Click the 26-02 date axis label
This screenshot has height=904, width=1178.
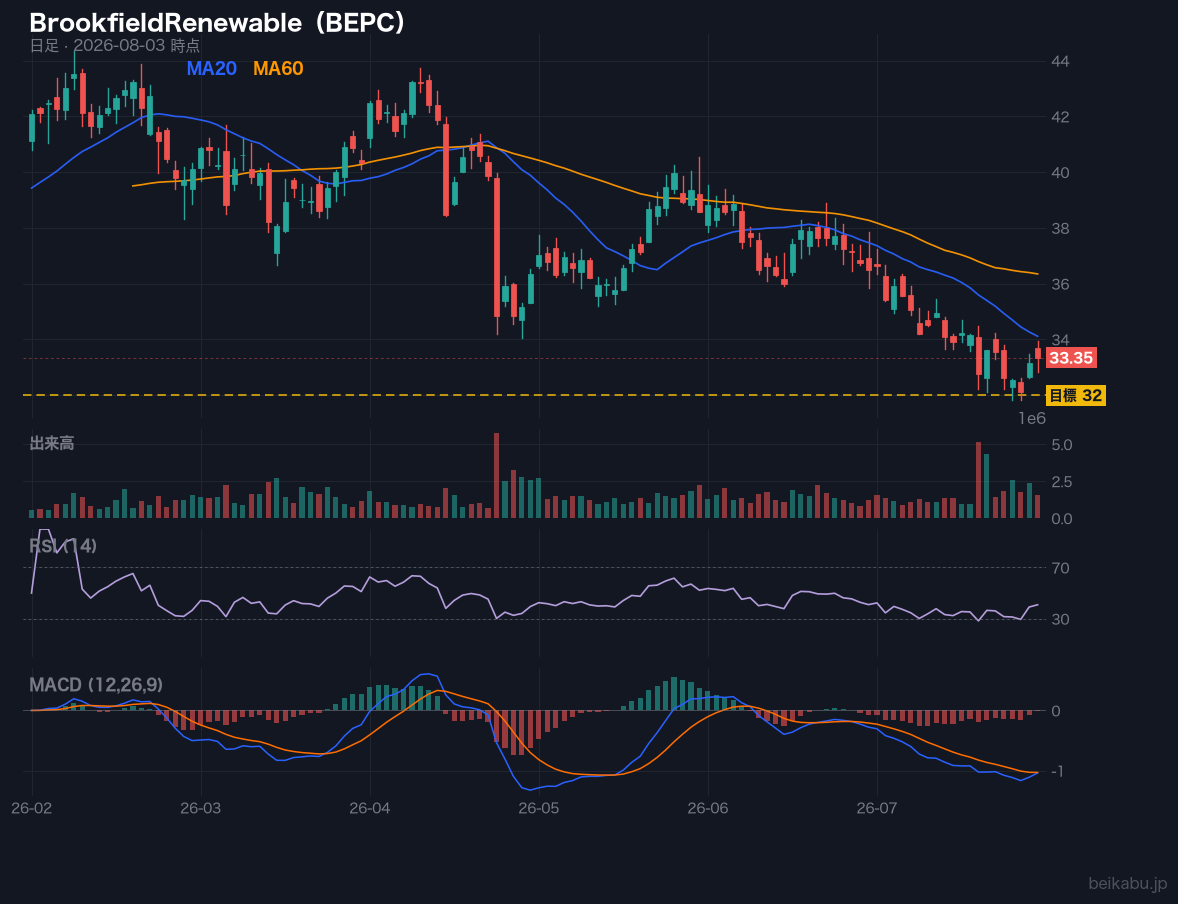tap(32, 809)
